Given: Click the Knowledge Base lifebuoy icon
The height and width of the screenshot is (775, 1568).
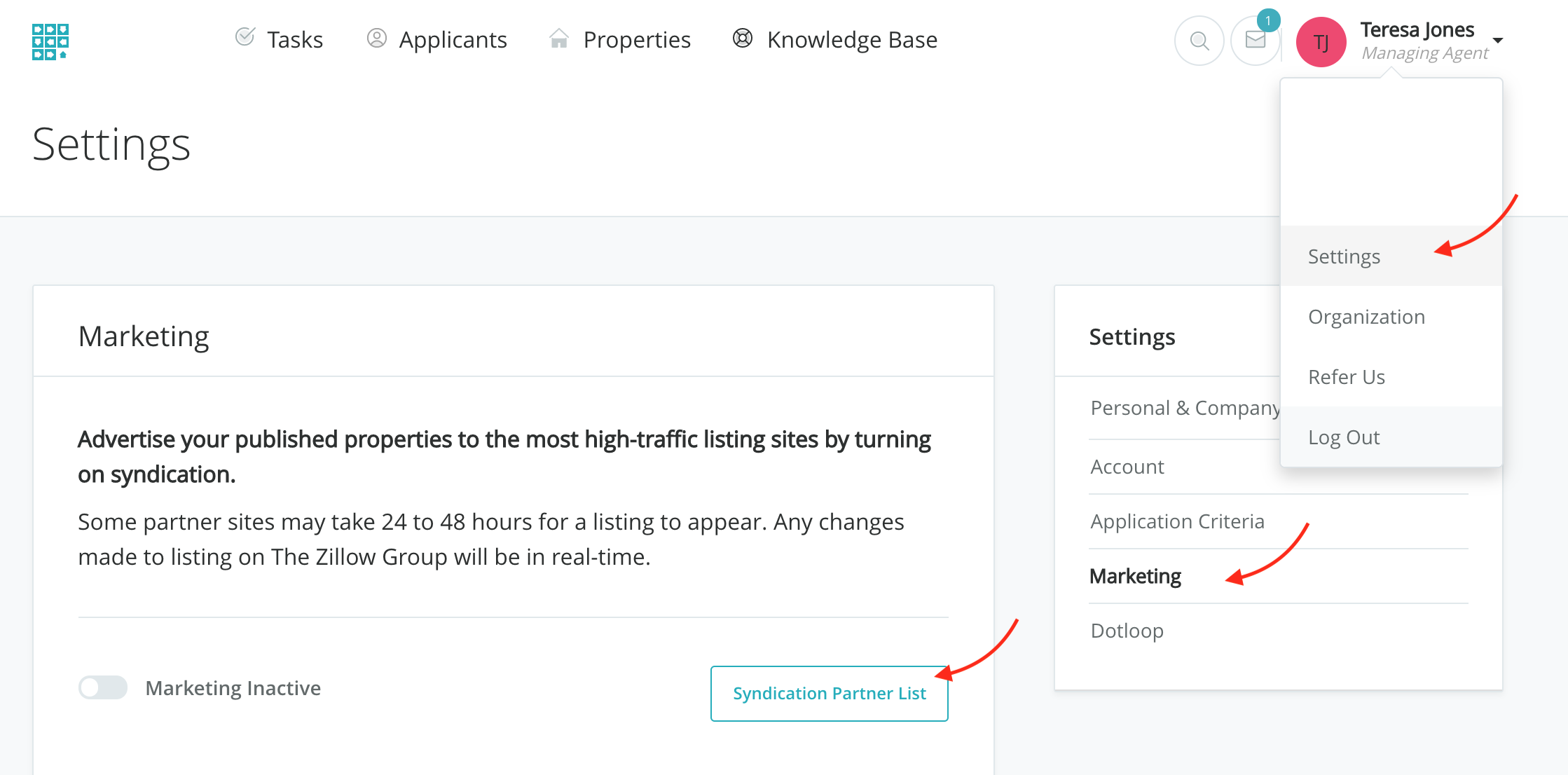Looking at the screenshot, I should click(742, 39).
